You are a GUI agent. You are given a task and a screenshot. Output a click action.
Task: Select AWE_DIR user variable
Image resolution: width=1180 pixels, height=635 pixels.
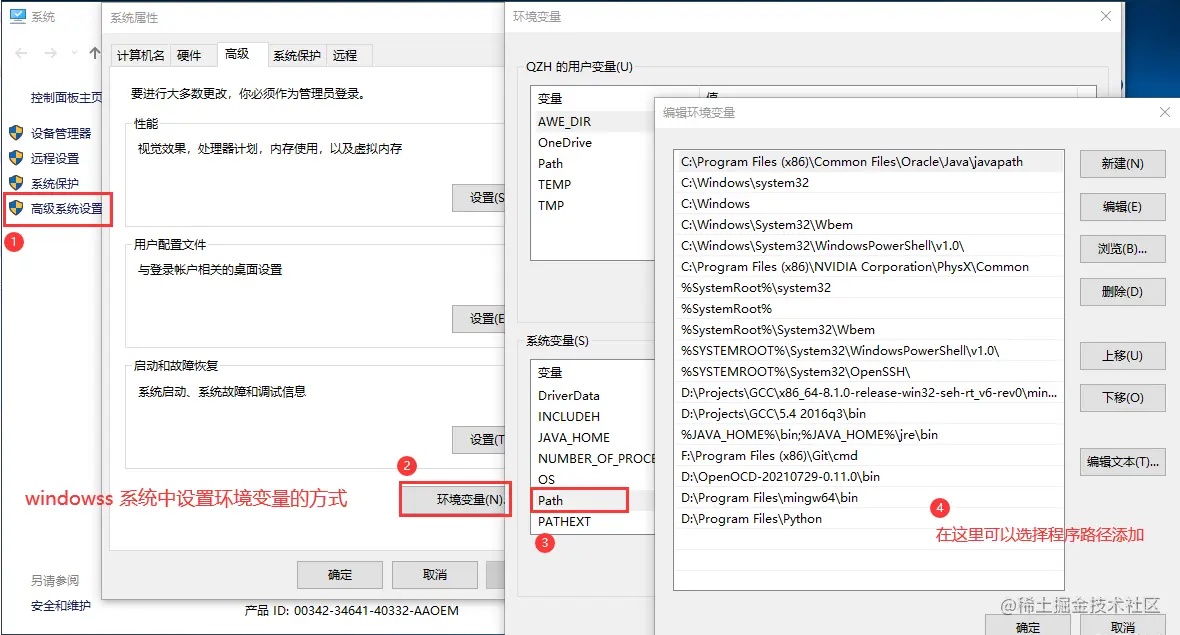pyautogui.click(x=593, y=121)
